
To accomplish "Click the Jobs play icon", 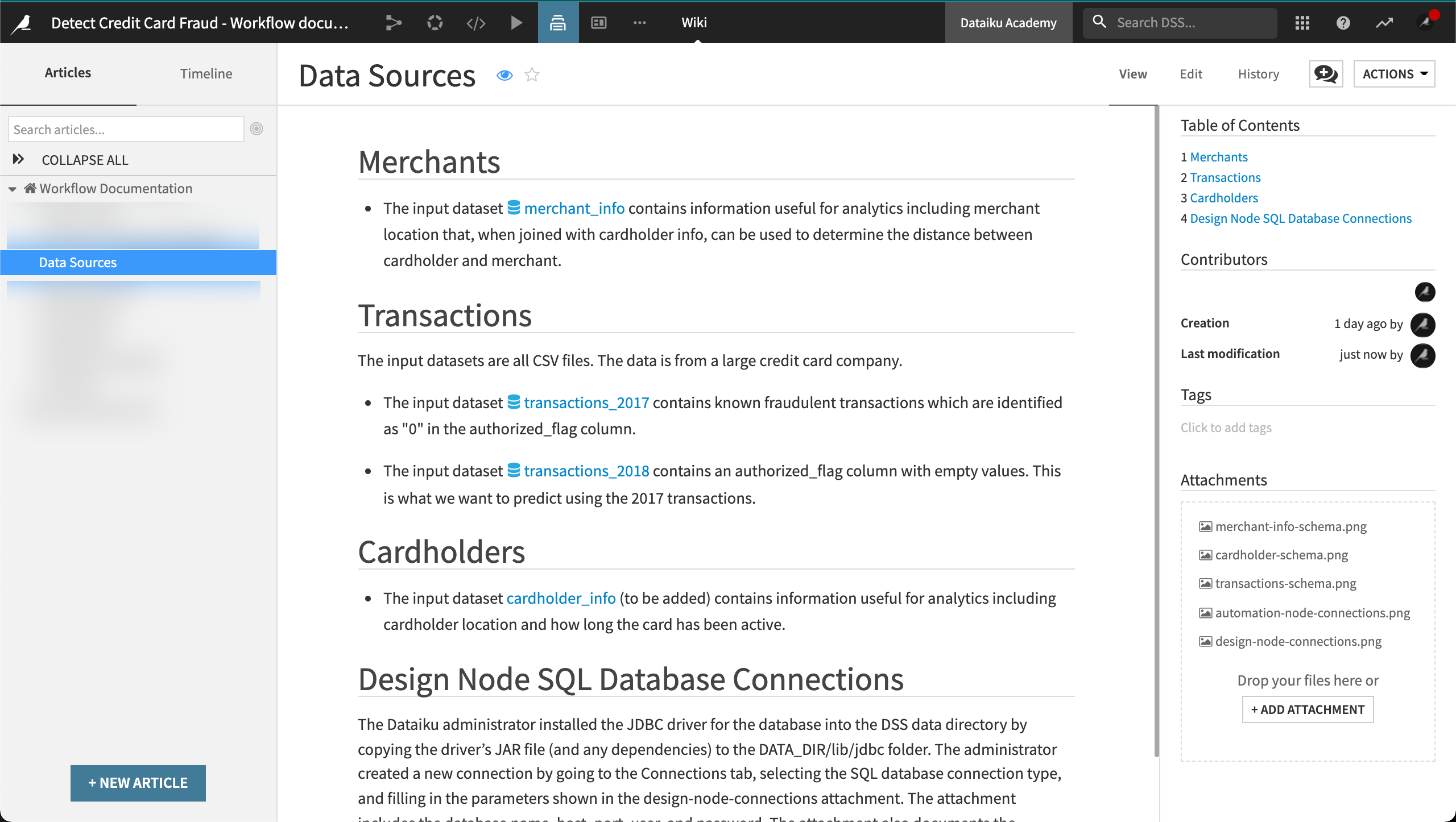I will pyautogui.click(x=516, y=23).
